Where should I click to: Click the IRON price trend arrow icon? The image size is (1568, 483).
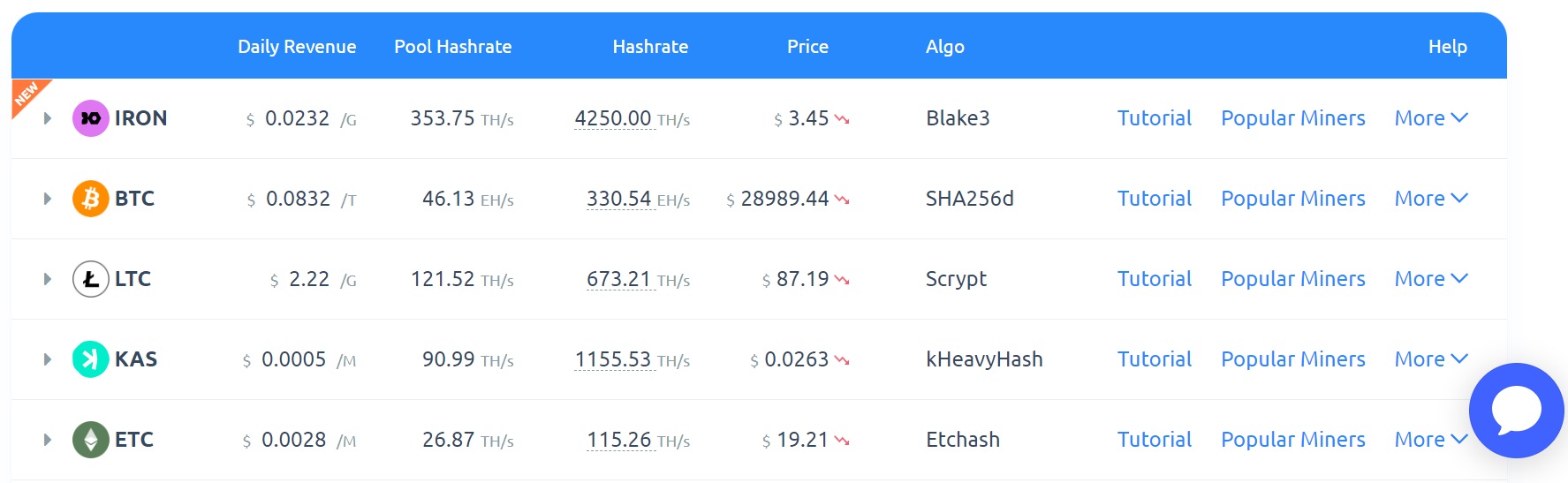pos(842,119)
